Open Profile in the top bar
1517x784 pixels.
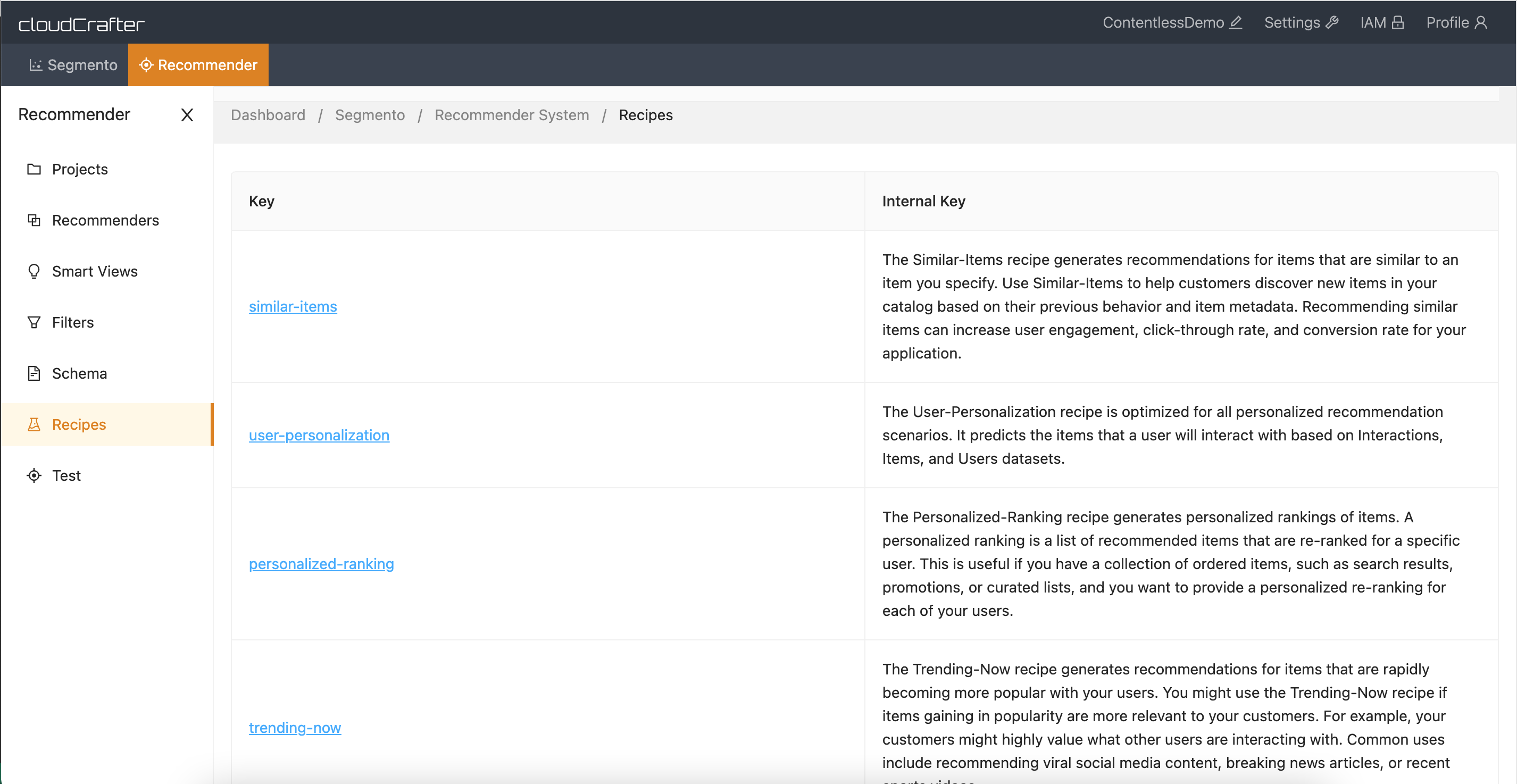point(1457,22)
